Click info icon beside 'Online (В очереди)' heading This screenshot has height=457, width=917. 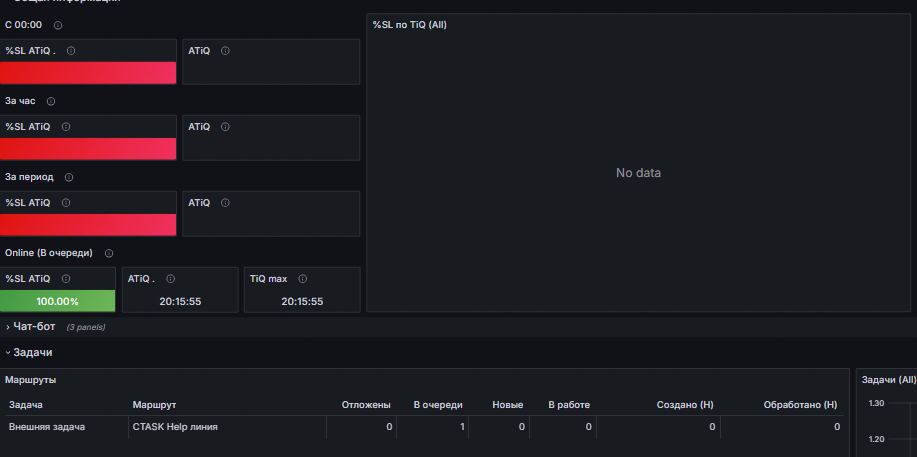[x=109, y=253]
